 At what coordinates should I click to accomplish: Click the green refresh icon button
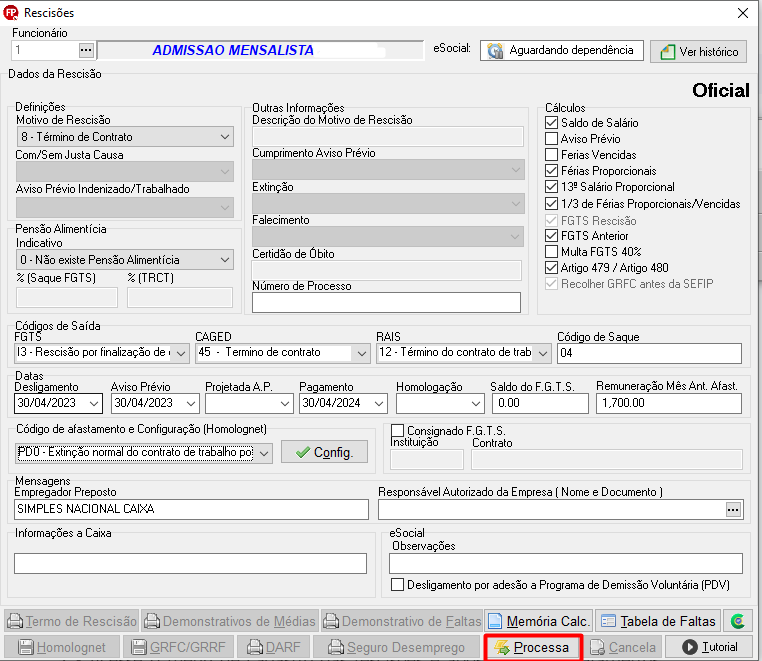(737, 621)
